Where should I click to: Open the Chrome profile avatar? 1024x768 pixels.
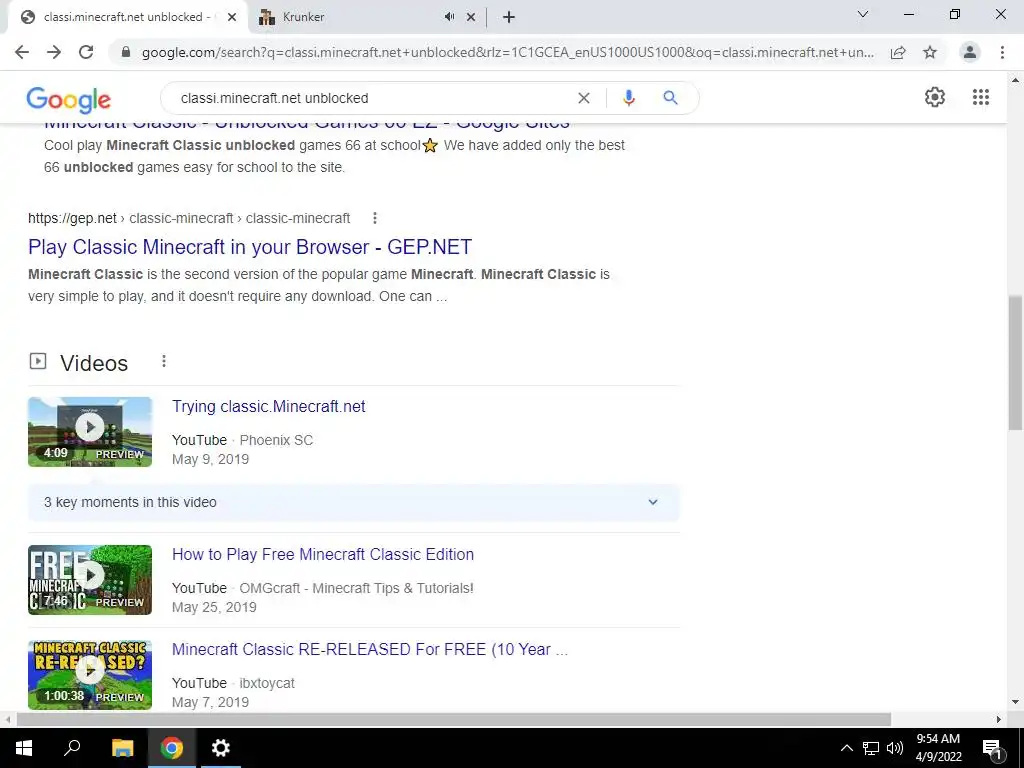pyautogui.click(x=970, y=52)
